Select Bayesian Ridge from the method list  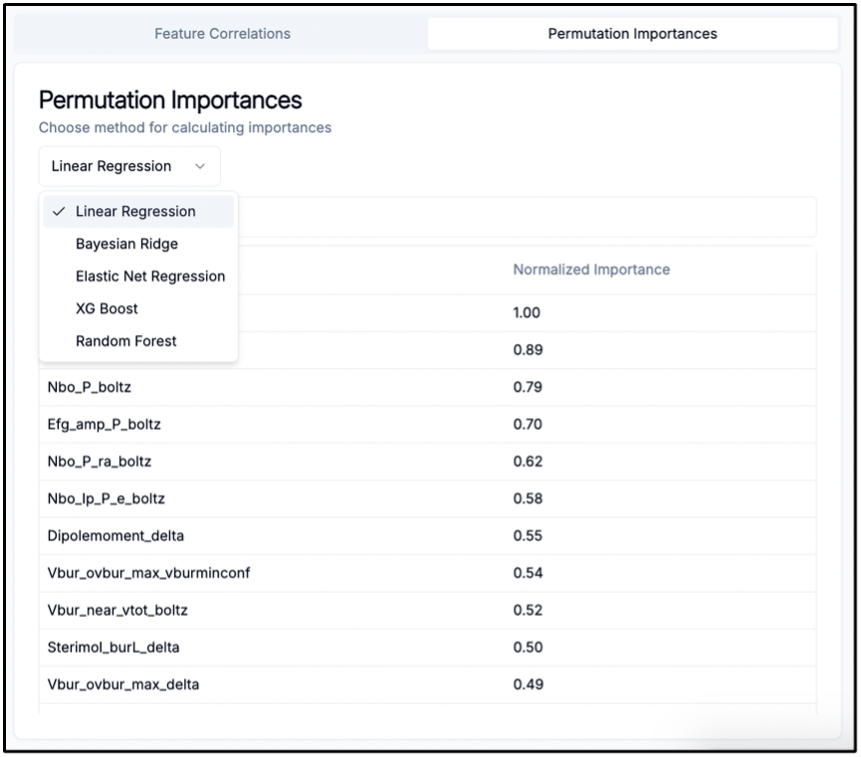[126, 243]
